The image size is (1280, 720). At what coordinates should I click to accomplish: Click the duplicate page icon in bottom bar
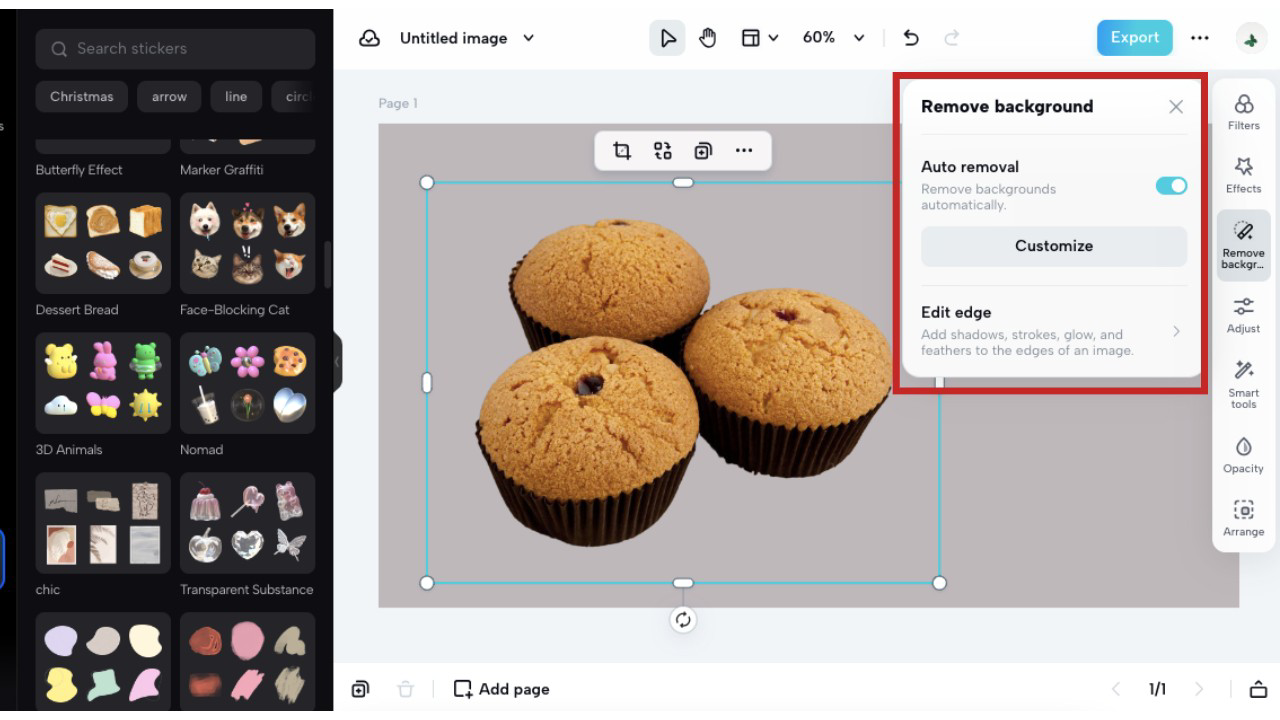click(x=360, y=689)
